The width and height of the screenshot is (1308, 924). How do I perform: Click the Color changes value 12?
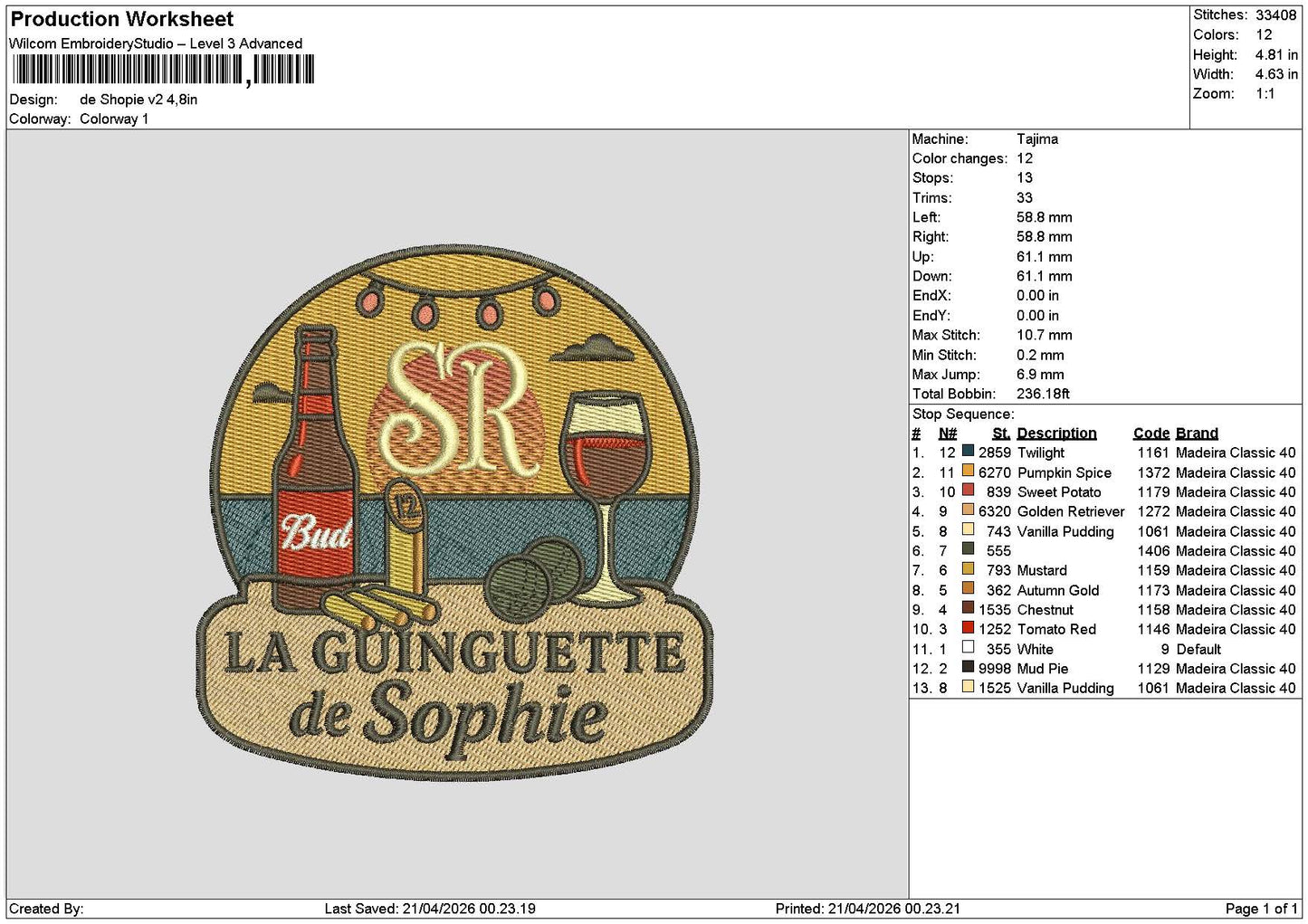click(1025, 158)
